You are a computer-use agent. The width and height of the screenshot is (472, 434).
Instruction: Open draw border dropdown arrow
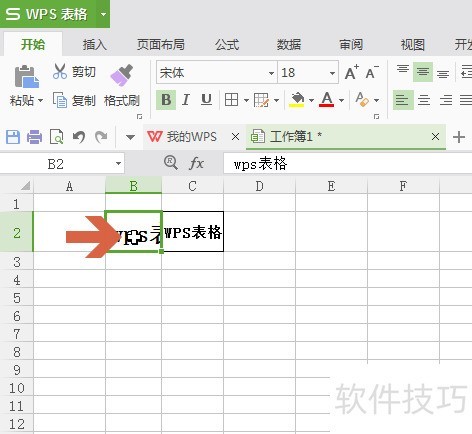[276, 100]
